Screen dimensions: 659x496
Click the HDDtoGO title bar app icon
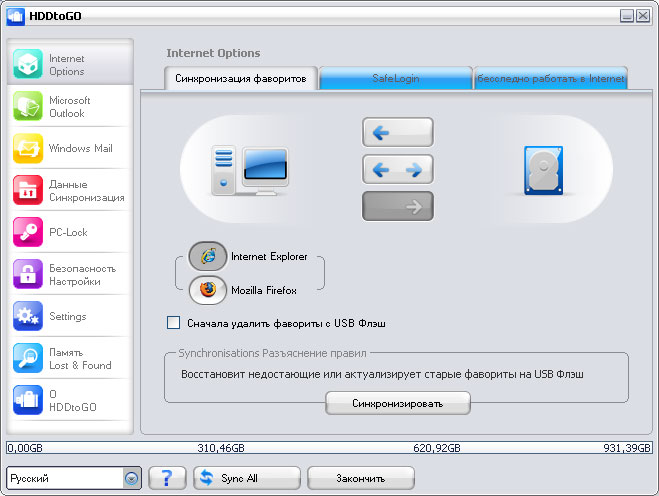16,16
